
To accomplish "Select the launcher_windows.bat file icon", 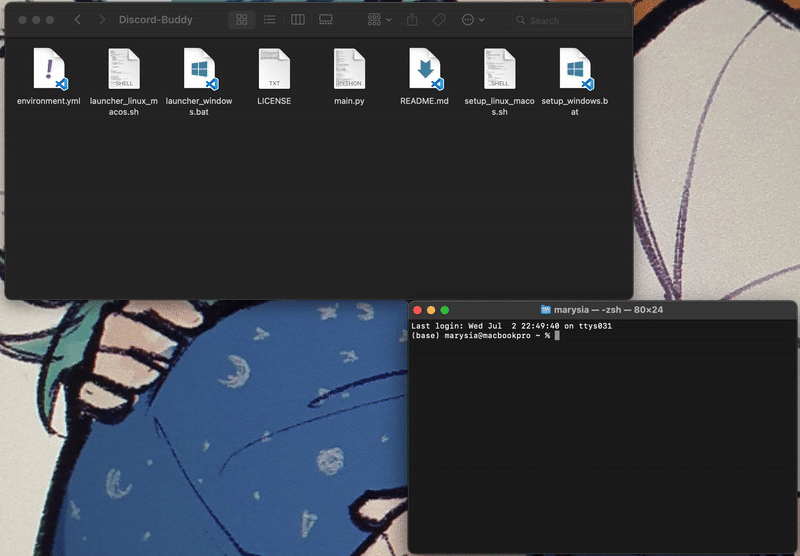I will point(199,69).
